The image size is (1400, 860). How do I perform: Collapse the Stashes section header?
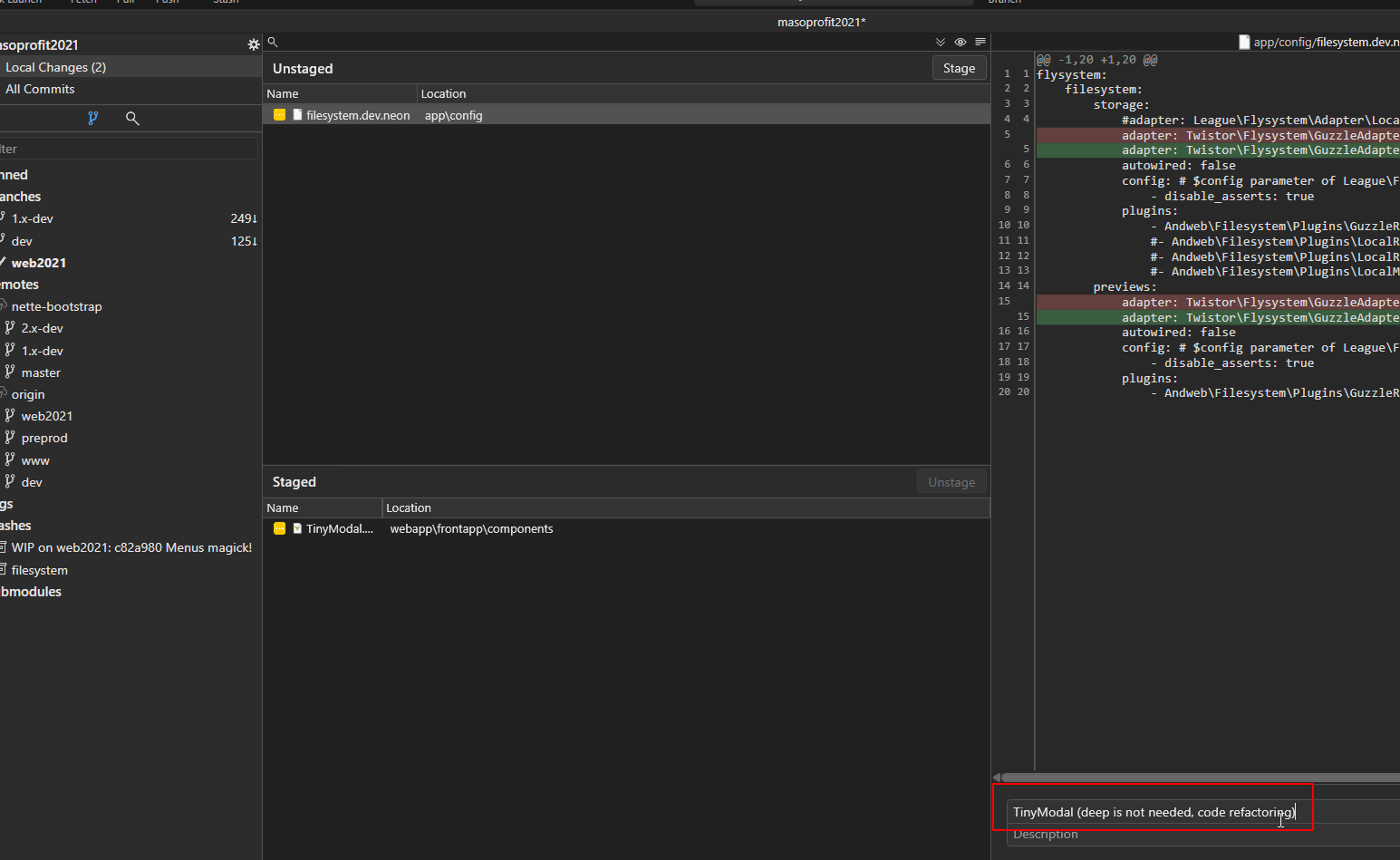[x=15, y=526]
